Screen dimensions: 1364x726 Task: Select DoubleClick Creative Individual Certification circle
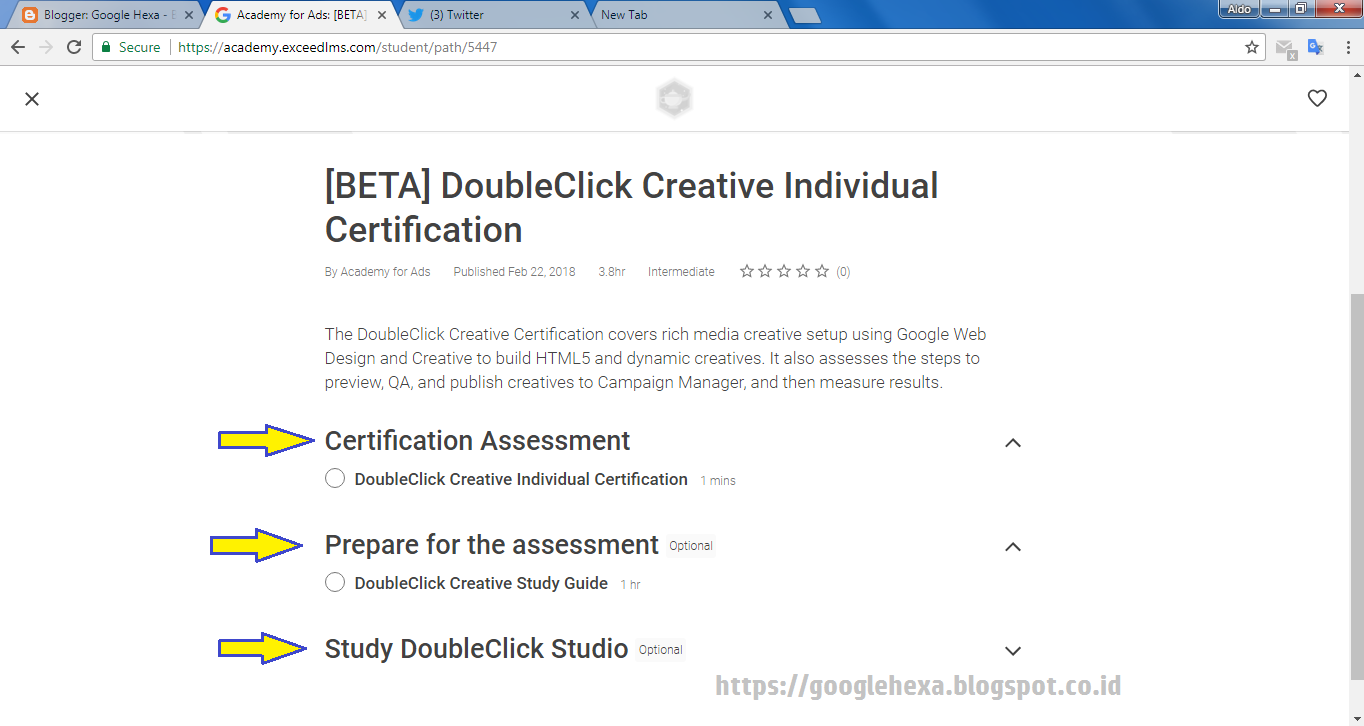tap(335, 479)
